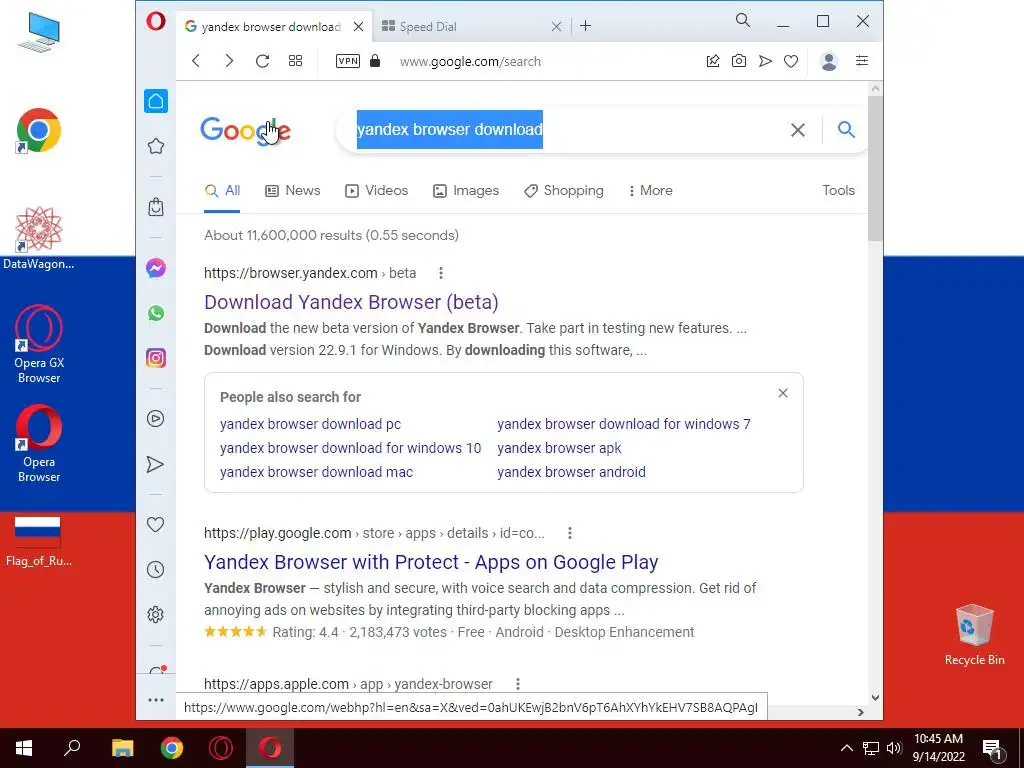
Task: Open 'yandex browser android' suggestion
Action: 571,472
